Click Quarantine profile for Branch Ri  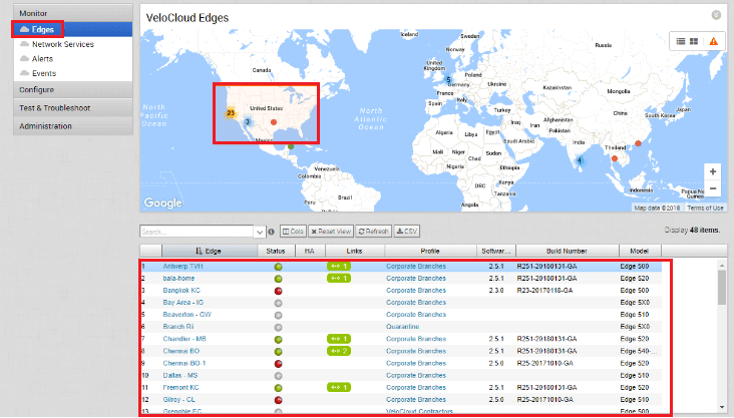click(x=403, y=327)
